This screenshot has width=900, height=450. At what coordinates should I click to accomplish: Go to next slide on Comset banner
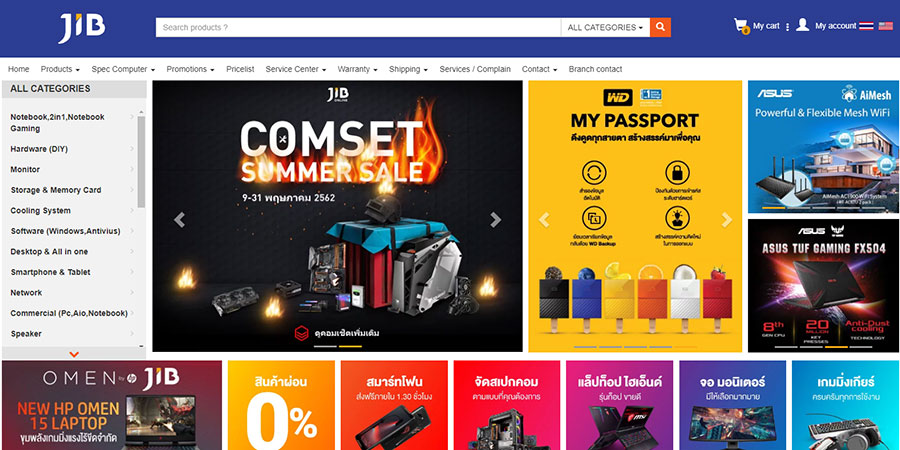(x=495, y=220)
